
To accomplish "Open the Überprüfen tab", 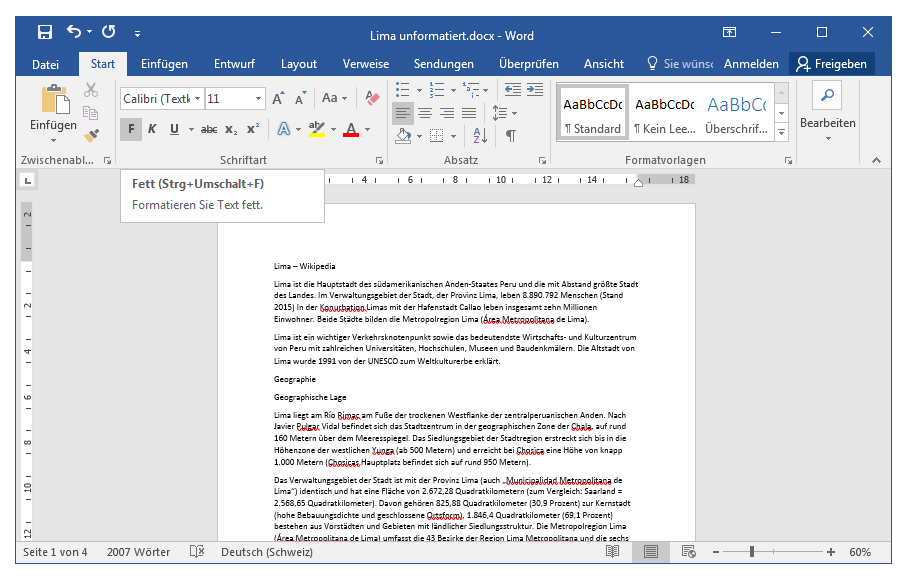I will tap(529, 64).
